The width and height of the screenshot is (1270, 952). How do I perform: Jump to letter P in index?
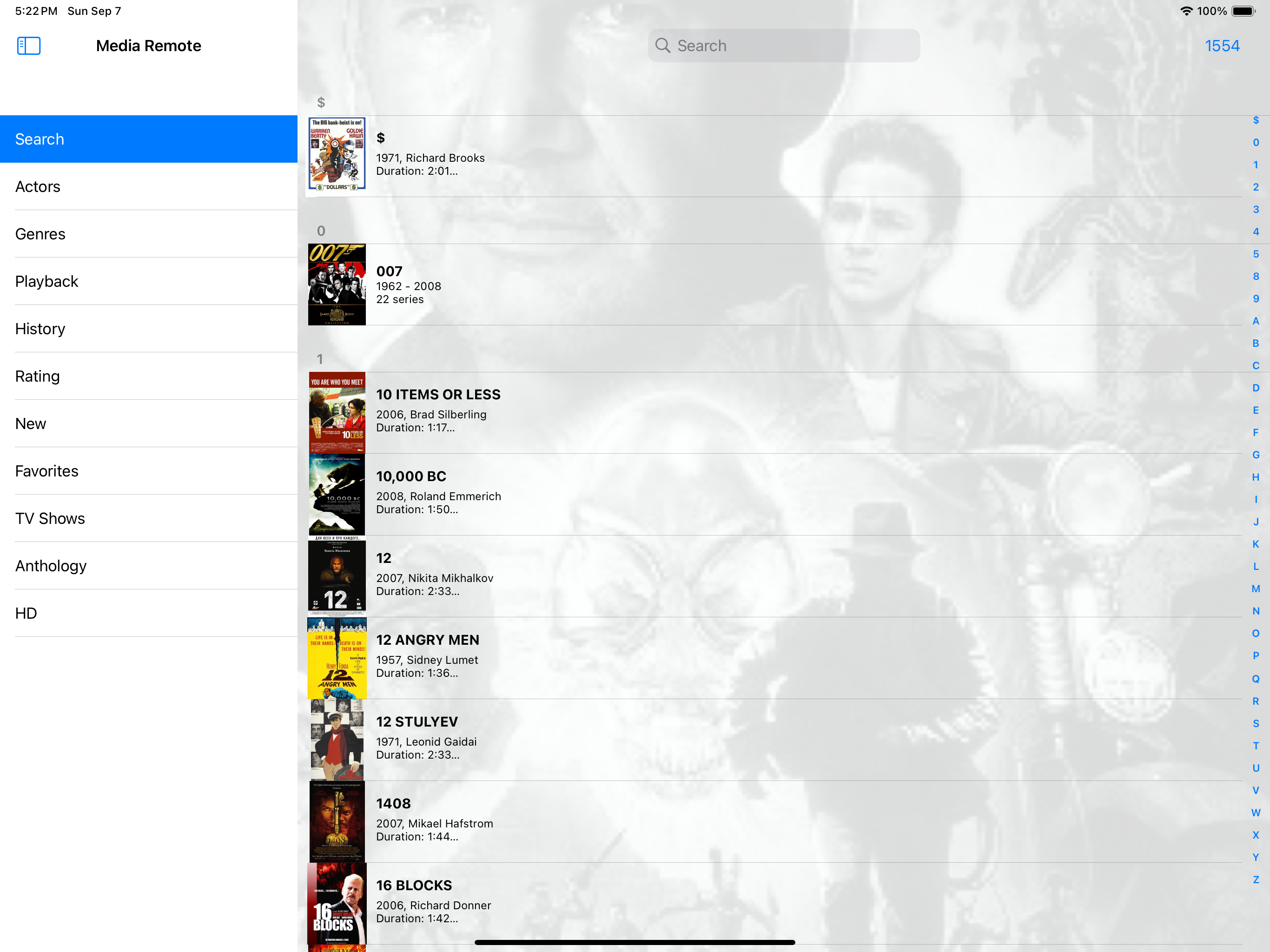click(1256, 656)
